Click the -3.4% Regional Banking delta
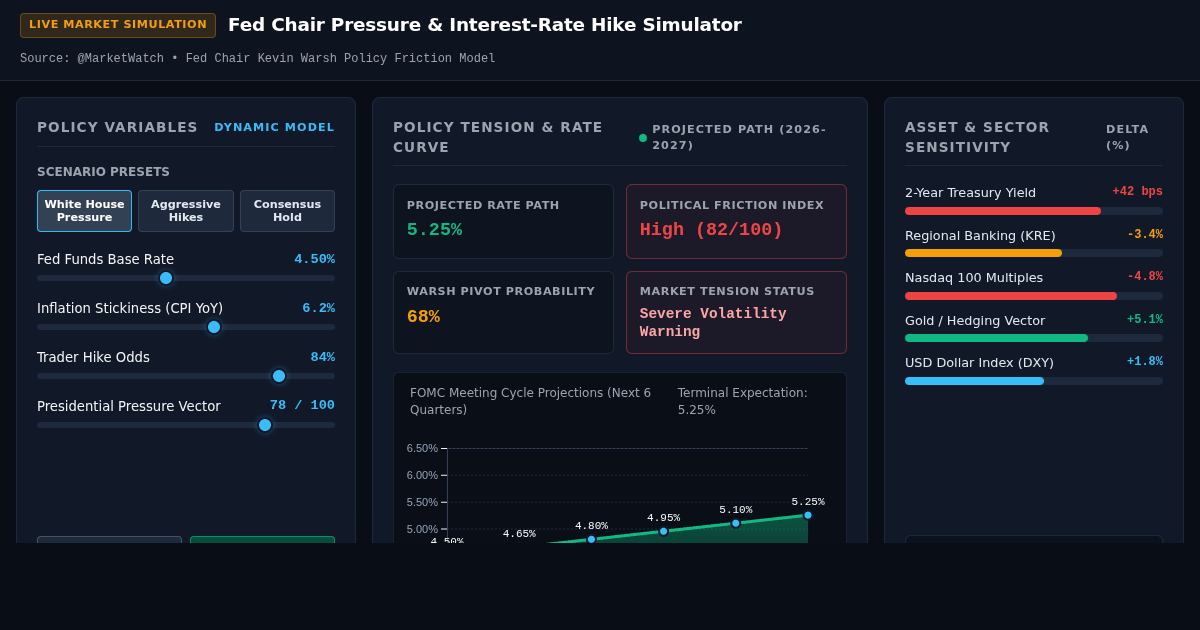 (1145, 235)
